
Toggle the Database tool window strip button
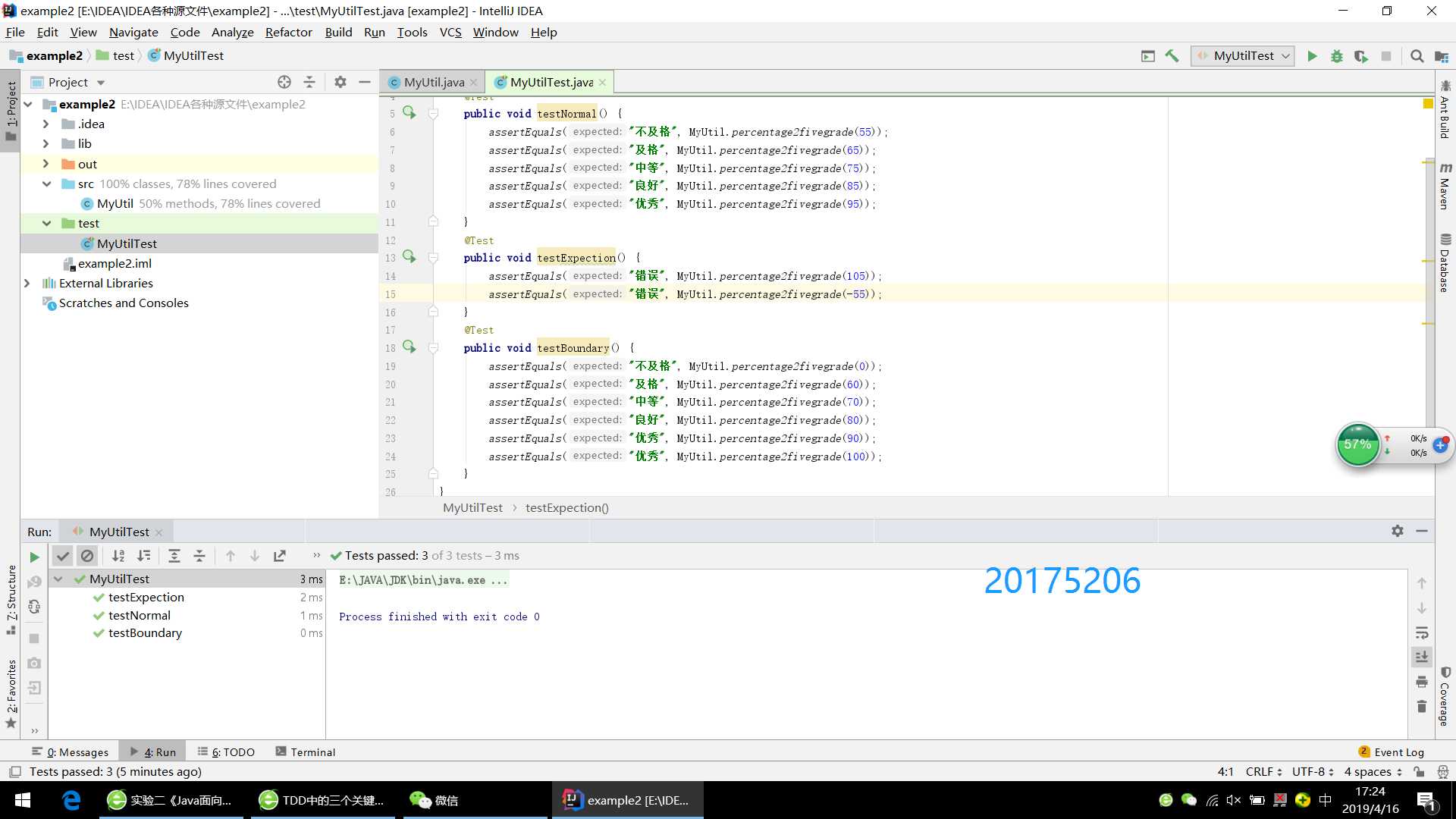[x=1445, y=263]
